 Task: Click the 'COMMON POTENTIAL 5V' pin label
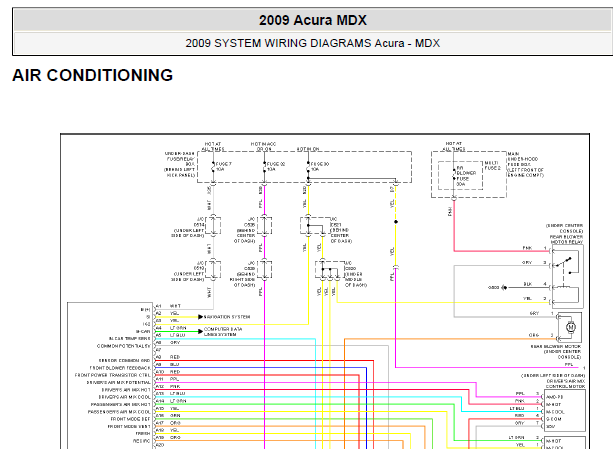[x=124, y=346]
